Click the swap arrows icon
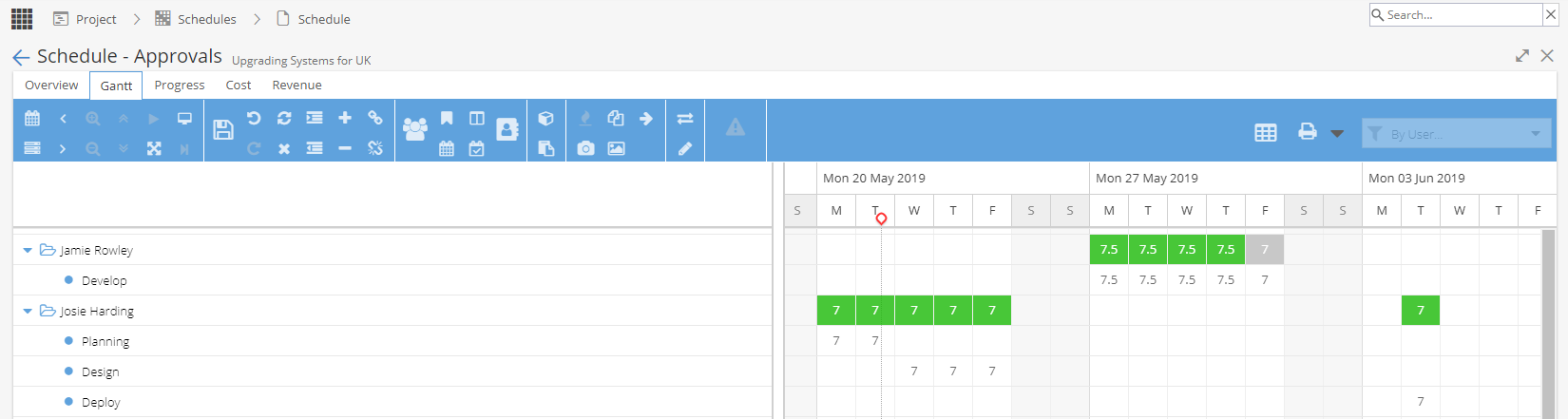This screenshot has height=419, width=1568. coord(685,118)
